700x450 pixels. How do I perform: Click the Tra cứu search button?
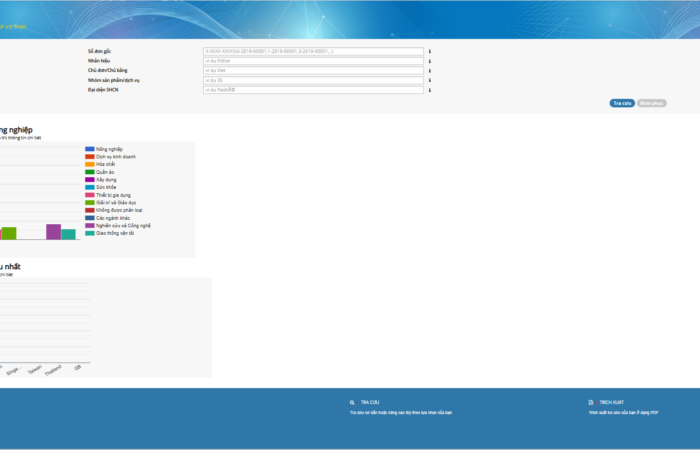622,103
